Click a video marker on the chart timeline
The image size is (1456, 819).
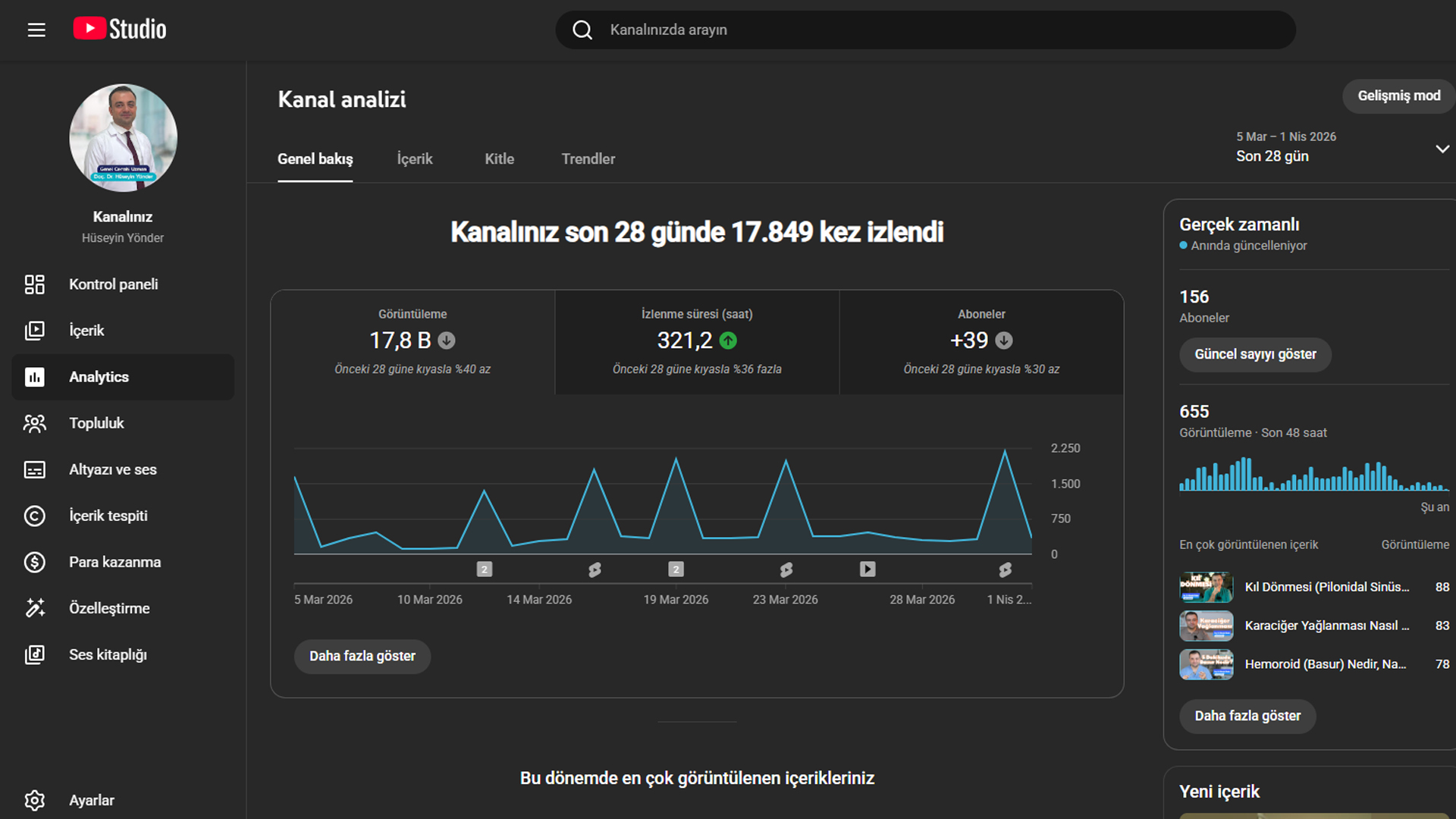coord(868,569)
